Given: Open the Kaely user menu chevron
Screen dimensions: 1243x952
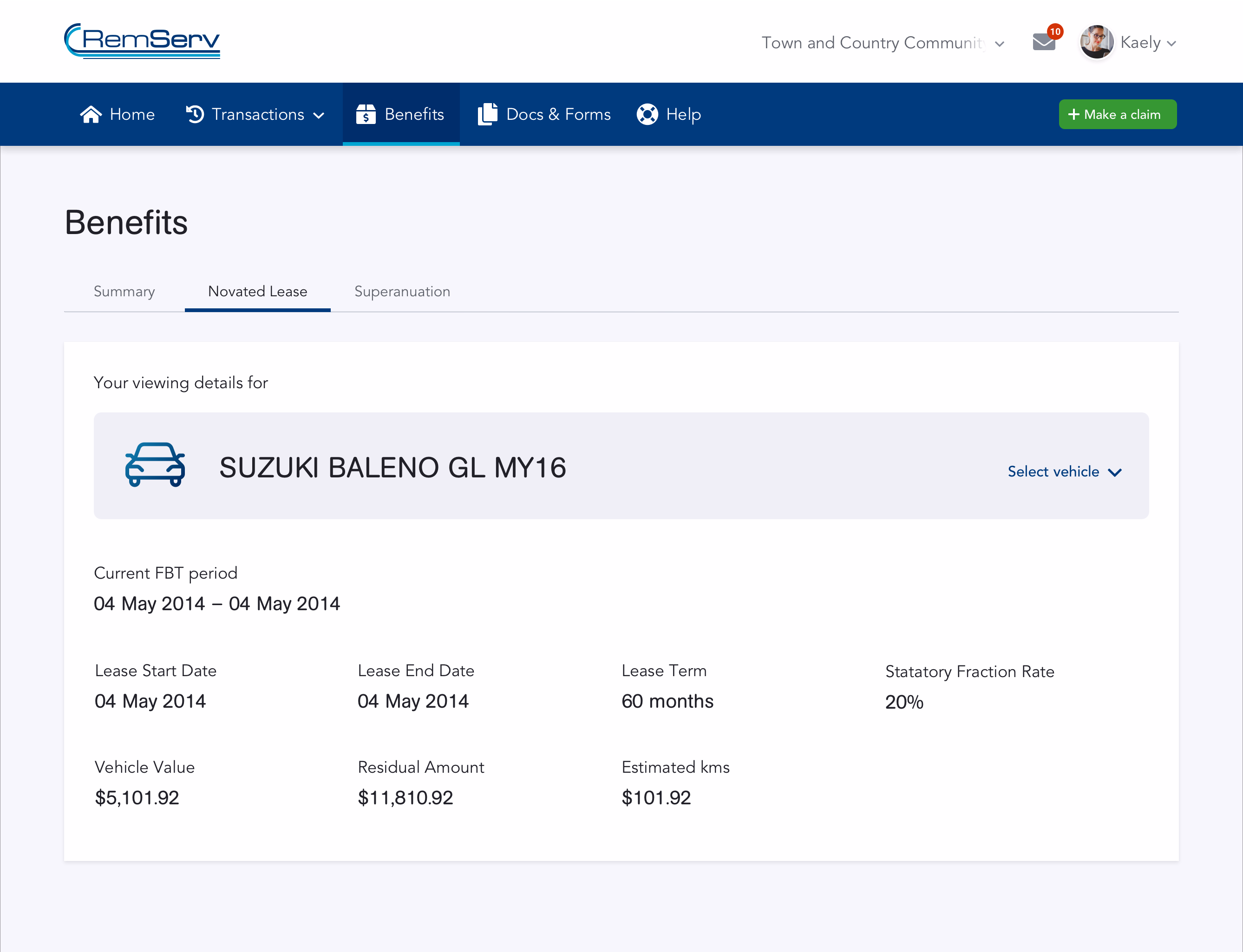Looking at the screenshot, I should click(x=1171, y=44).
